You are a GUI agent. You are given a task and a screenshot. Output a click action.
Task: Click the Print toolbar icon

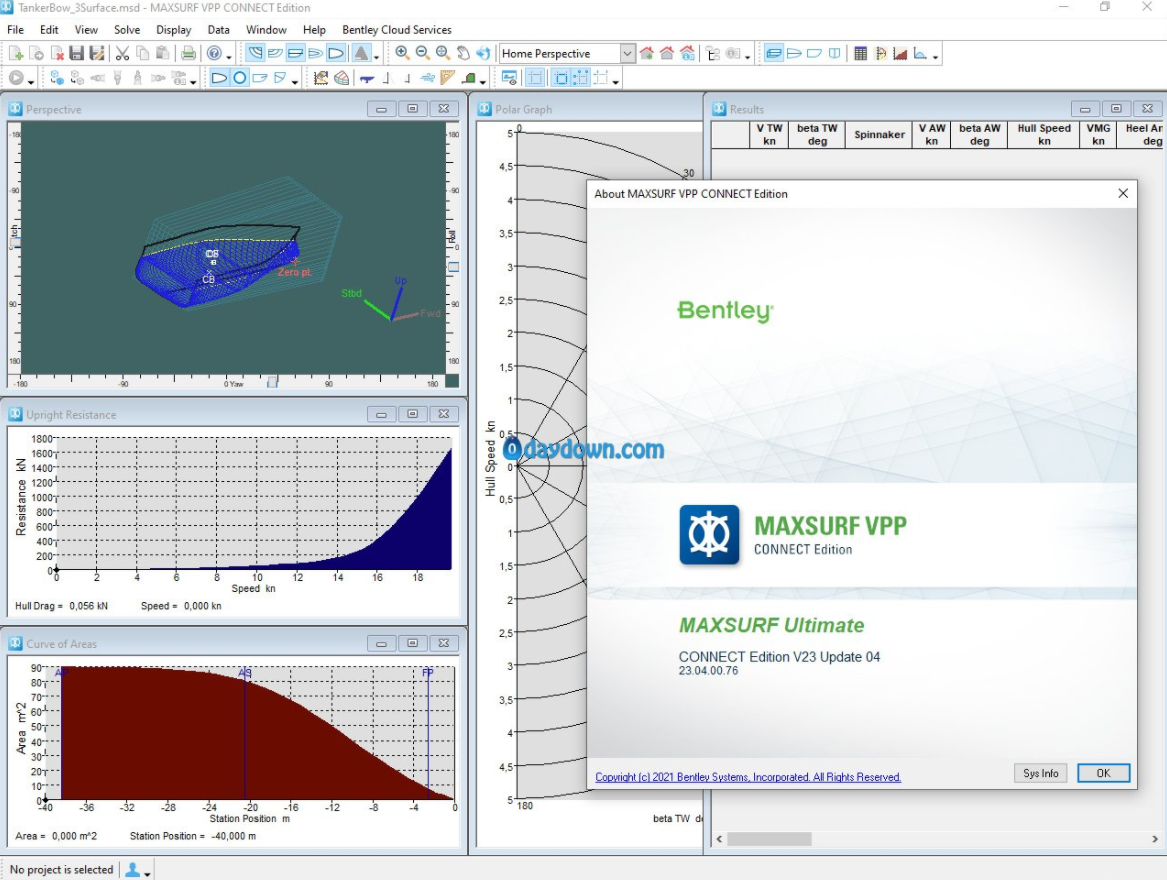coord(188,54)
